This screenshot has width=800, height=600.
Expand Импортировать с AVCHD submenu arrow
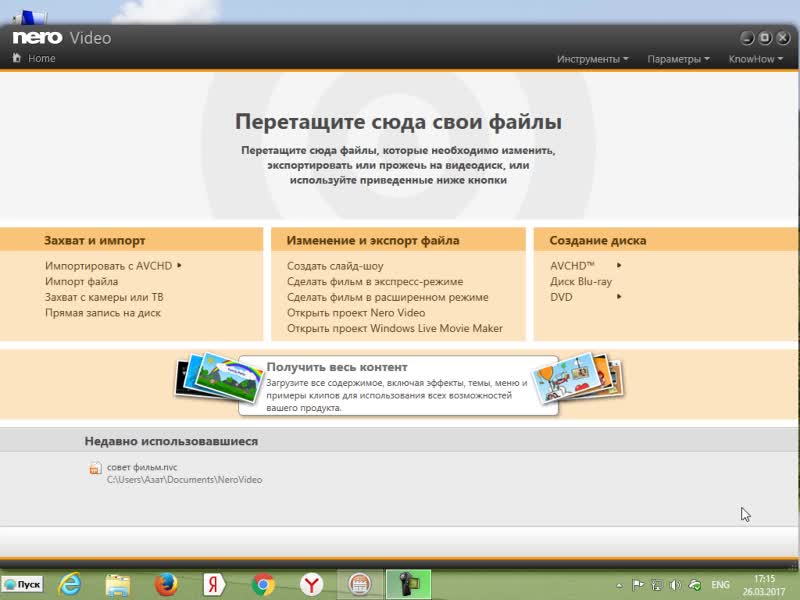point(179,265)
